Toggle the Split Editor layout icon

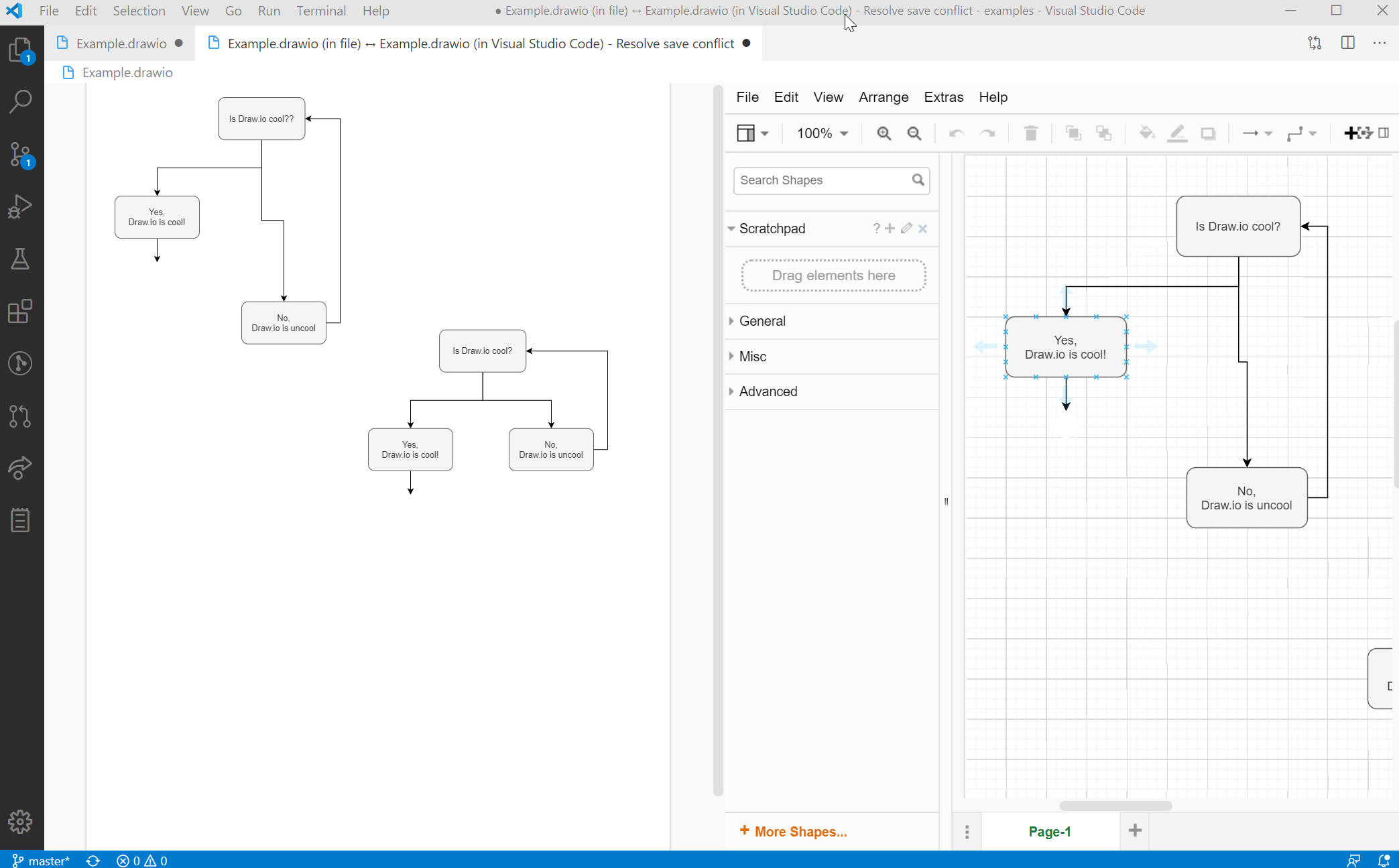click(1348, 42)
